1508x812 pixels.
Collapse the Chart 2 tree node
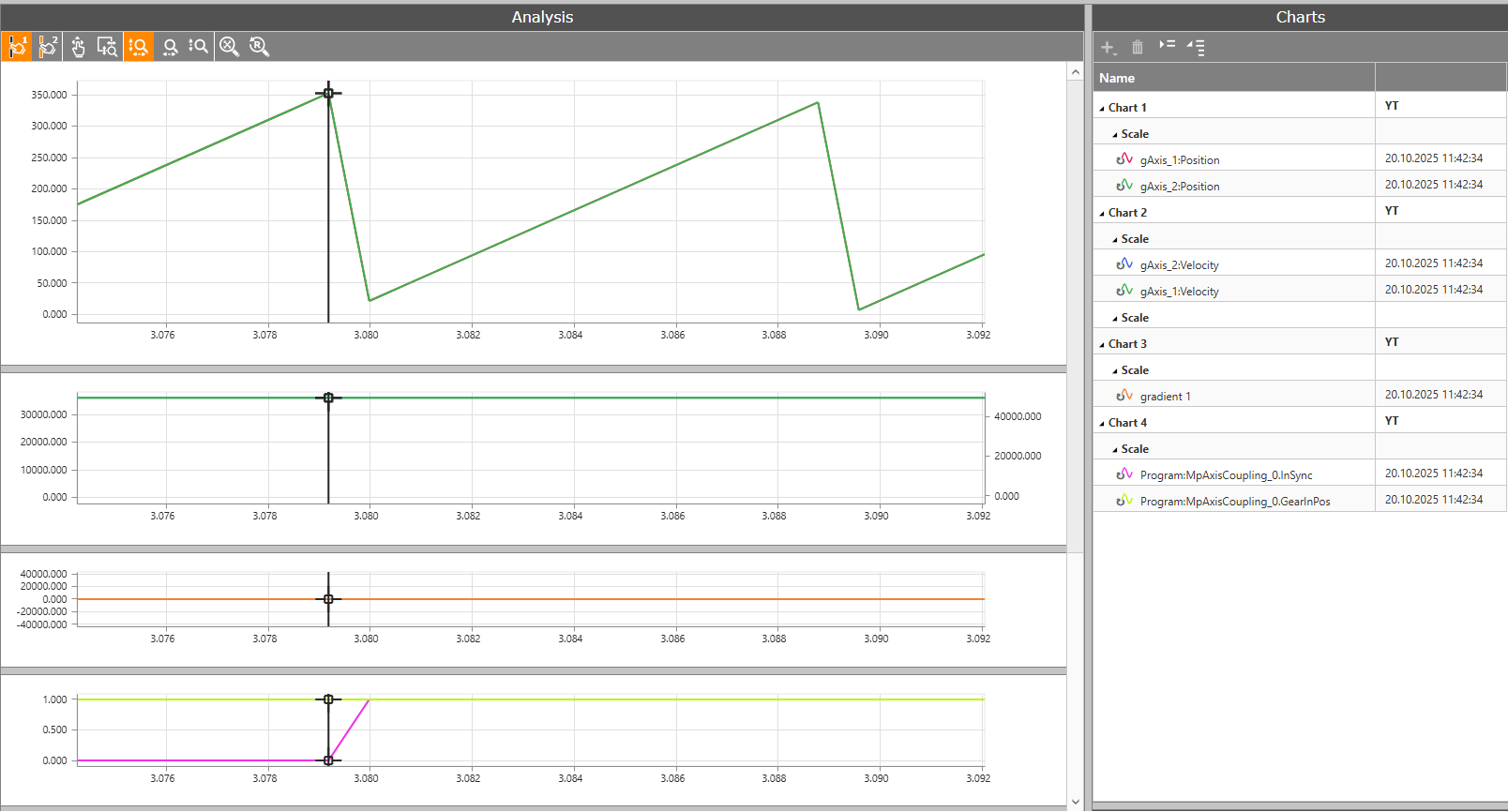click(1102, 214)
